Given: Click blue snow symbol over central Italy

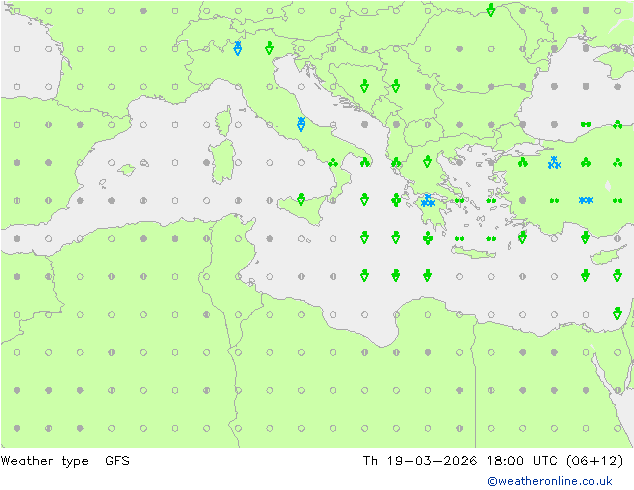Looking at the screenshot, I should pos(301,124).
